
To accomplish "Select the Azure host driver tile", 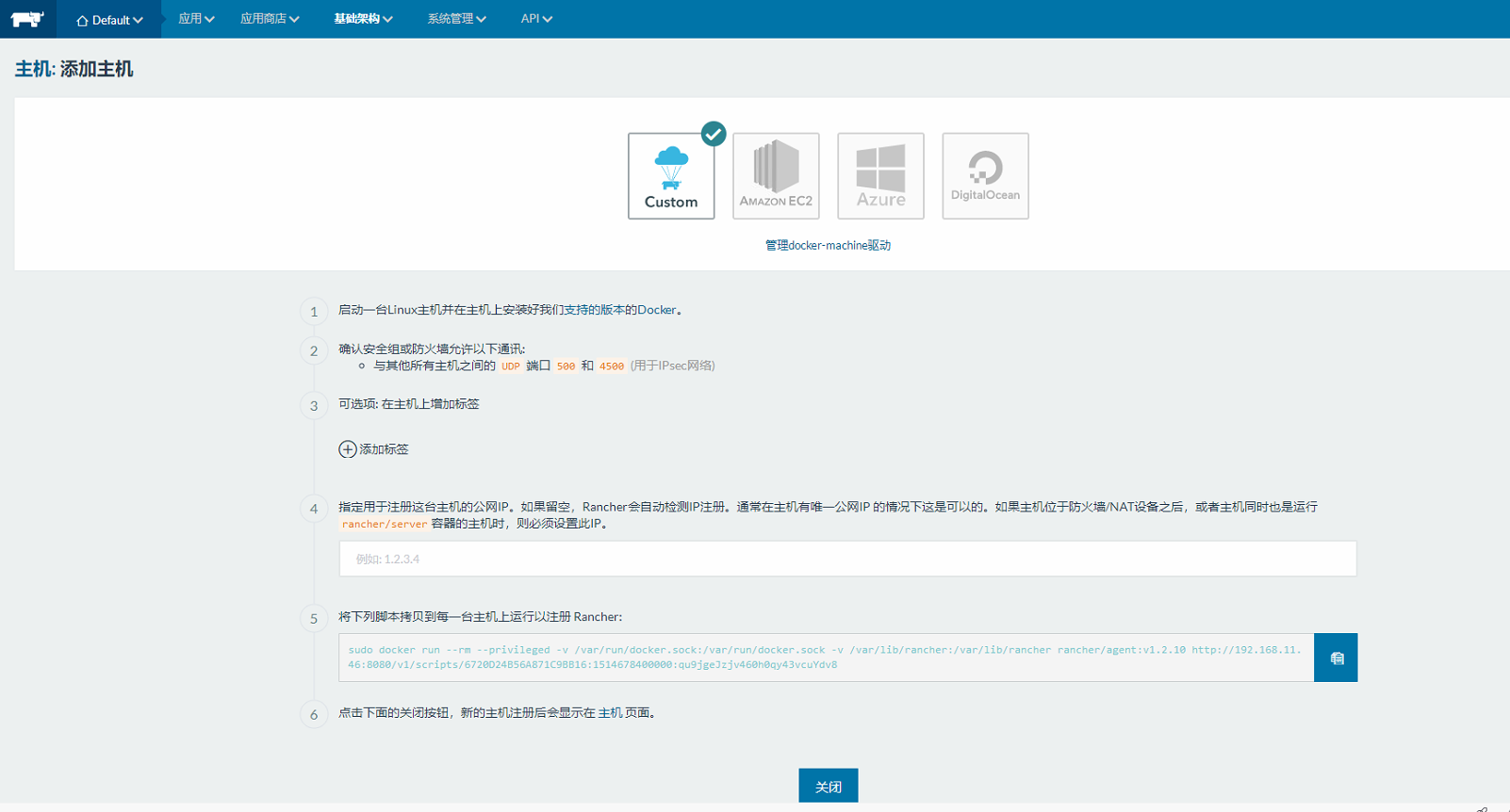I will click(880, 176).
